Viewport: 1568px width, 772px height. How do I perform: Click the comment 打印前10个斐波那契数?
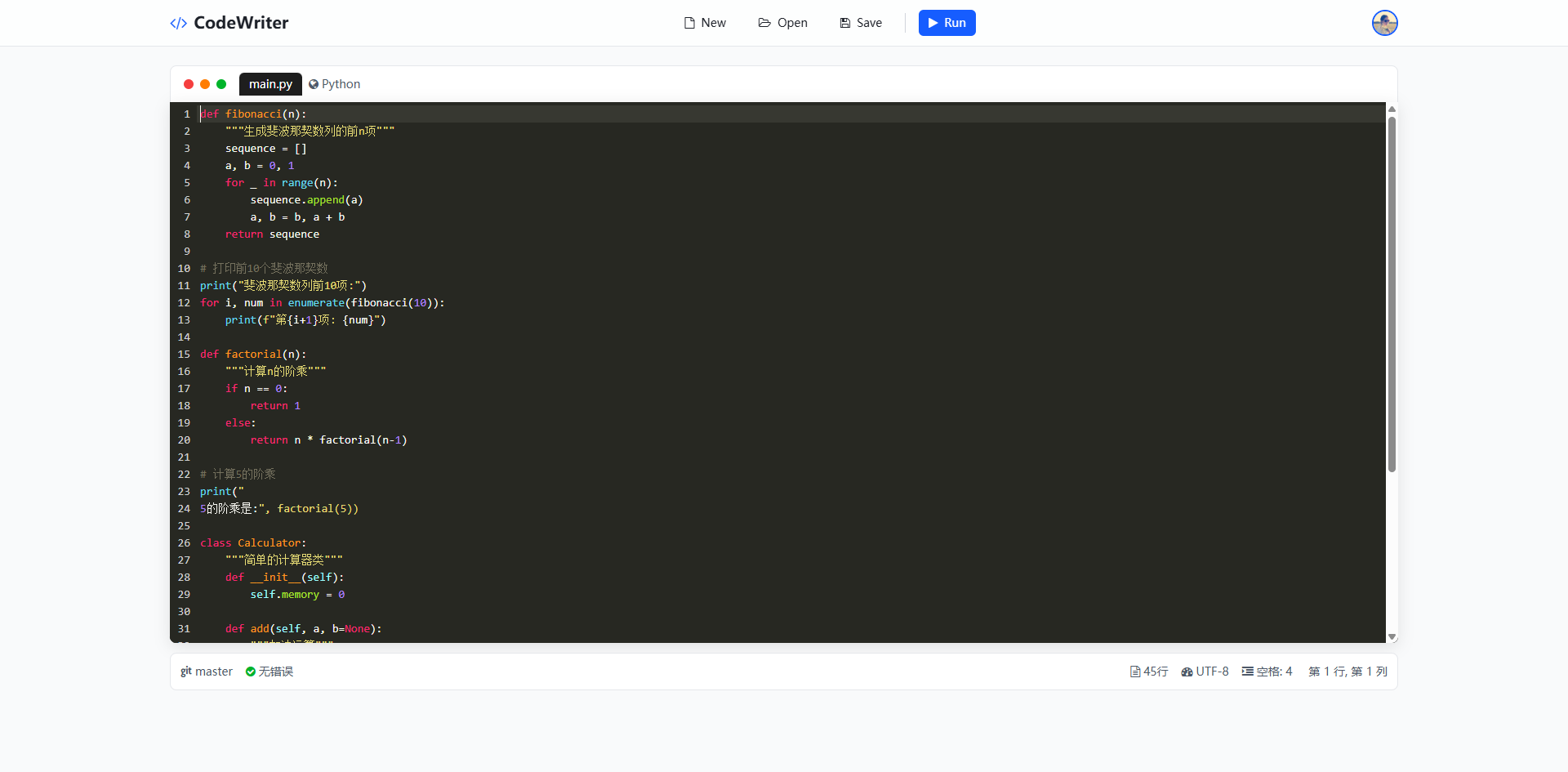point(264,269)
